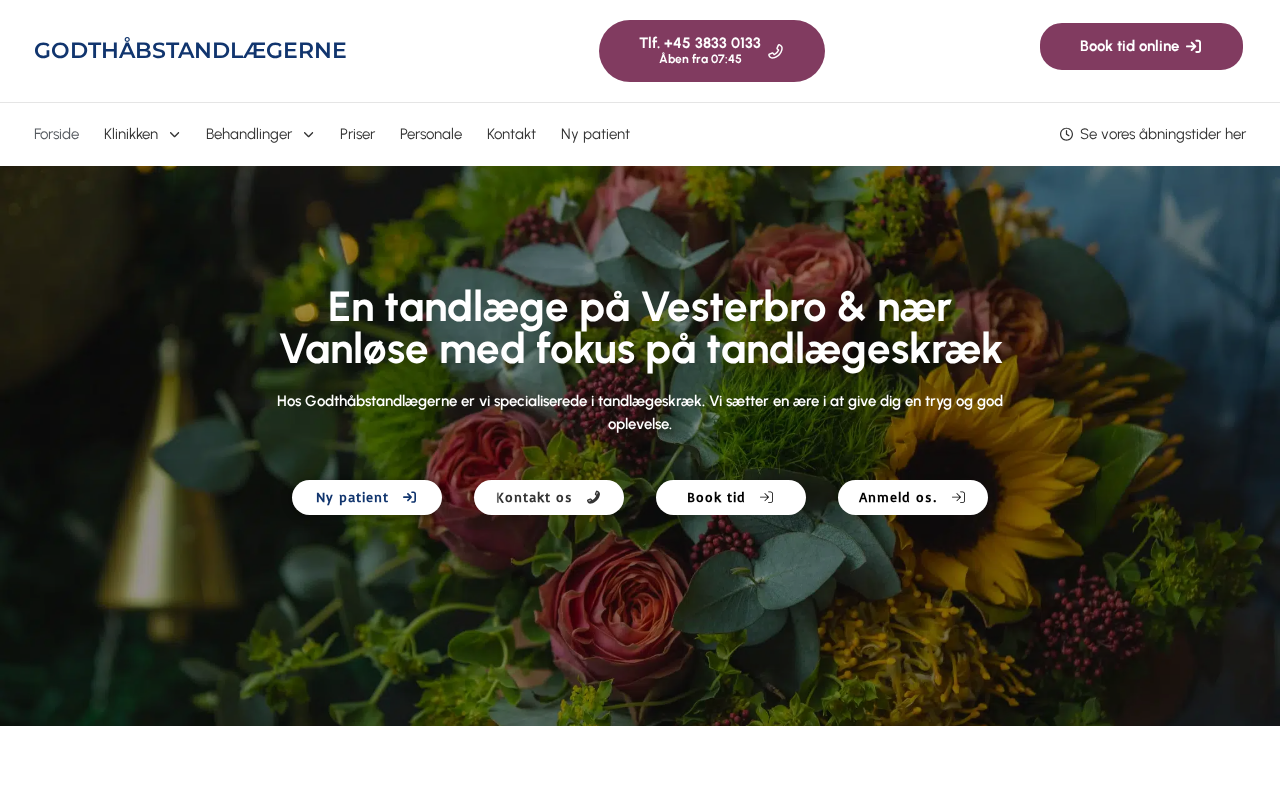
Task: Click the phone icon in the Tlf. button
Action: point(775,51)
